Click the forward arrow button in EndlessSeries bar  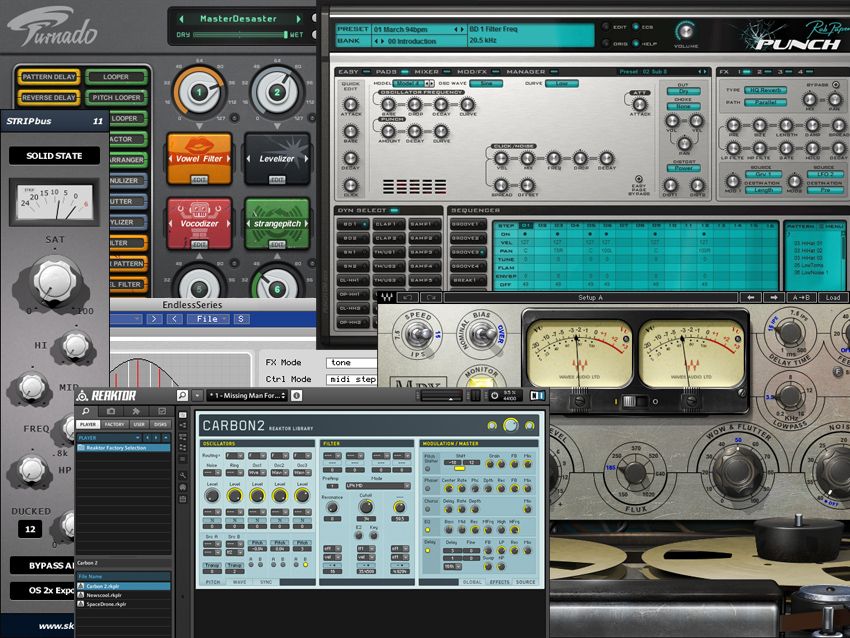tap(154, 319)
